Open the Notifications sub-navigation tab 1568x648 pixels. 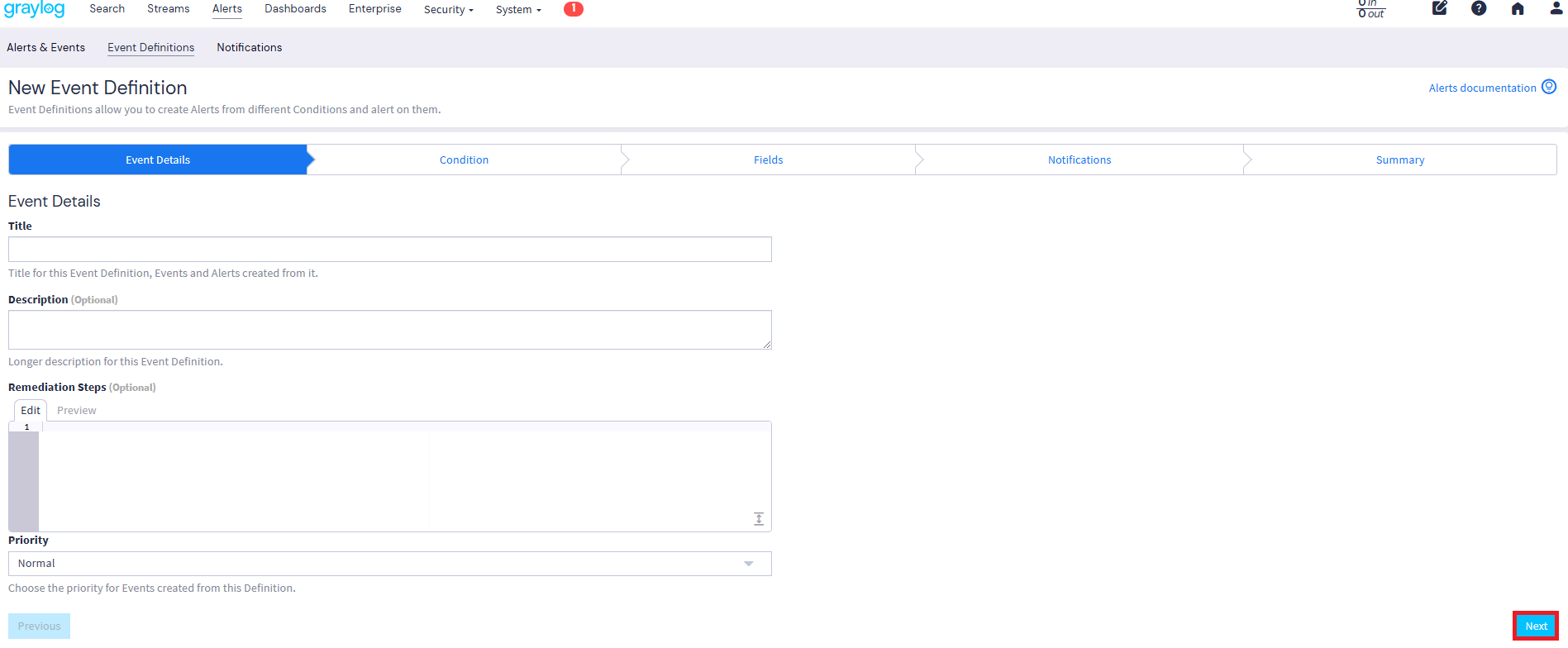pos(249,48)
